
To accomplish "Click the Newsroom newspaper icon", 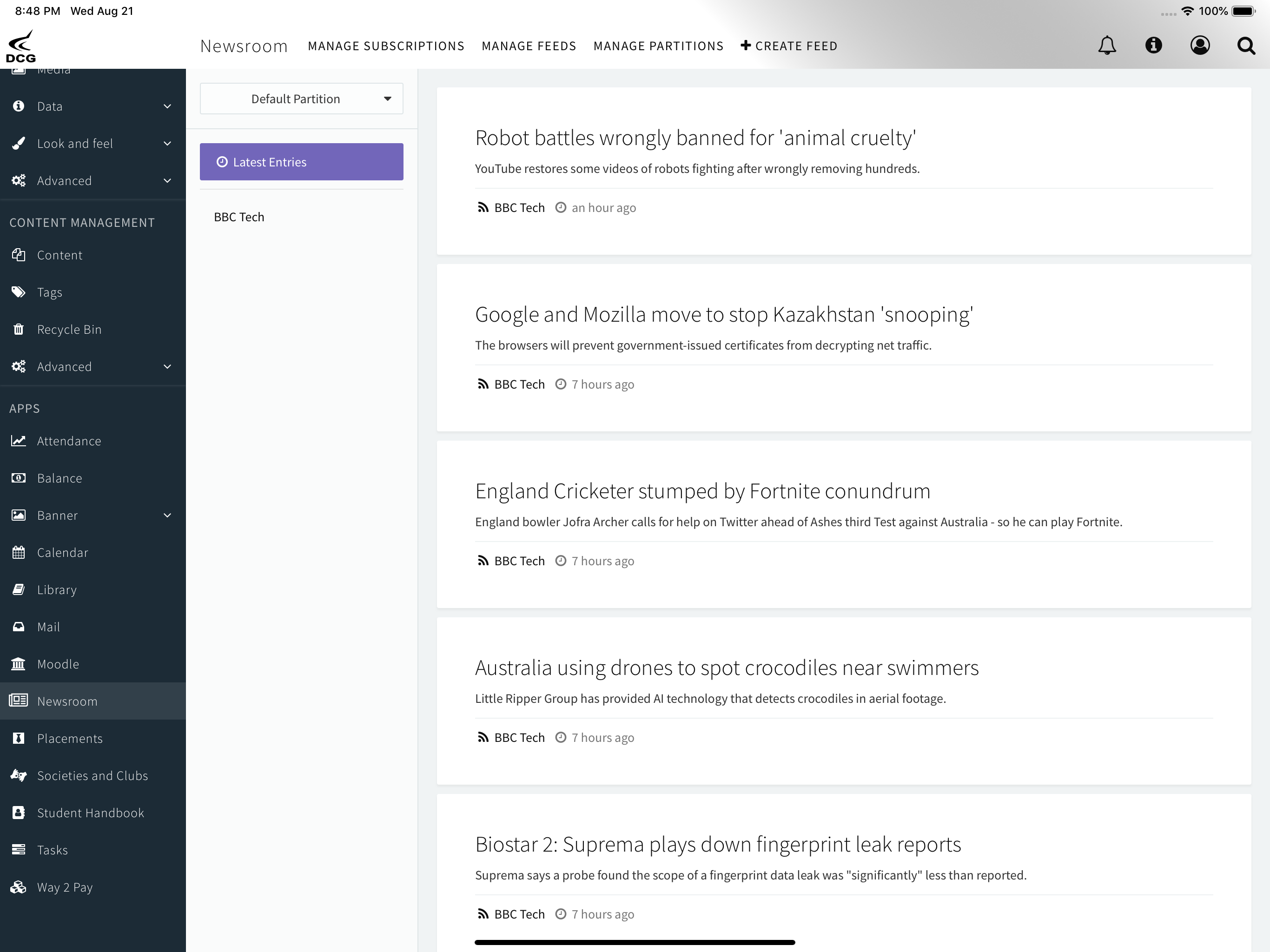I will pyautogui.click(x=19, y=701).
